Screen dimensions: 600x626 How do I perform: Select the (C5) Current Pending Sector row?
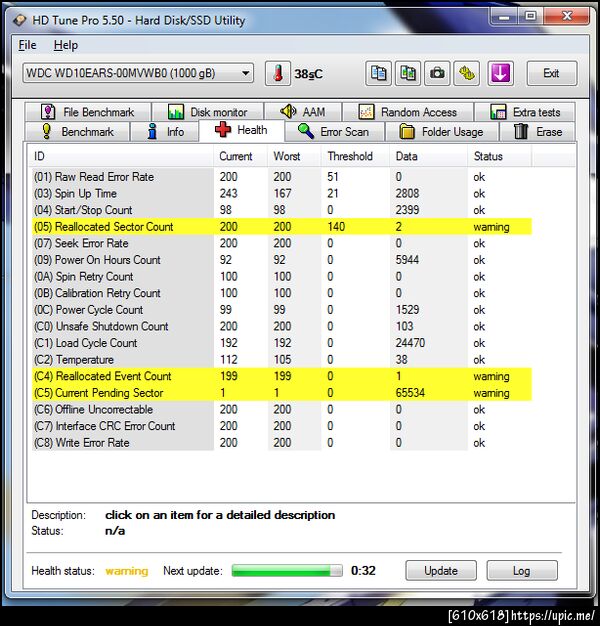282,393
